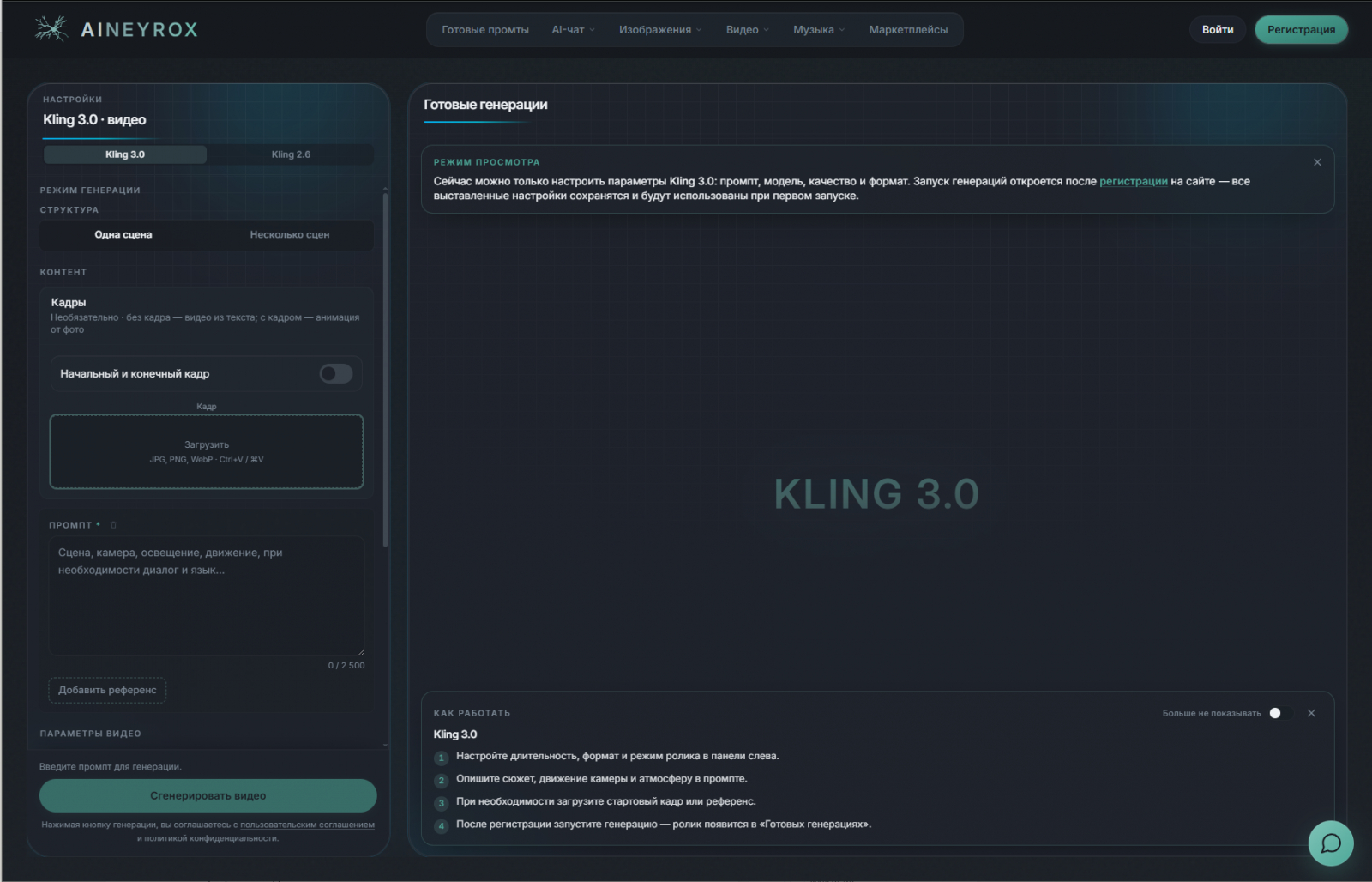
Task: Expand the Видео dropdown menu
Action: (x=748, y=30)
